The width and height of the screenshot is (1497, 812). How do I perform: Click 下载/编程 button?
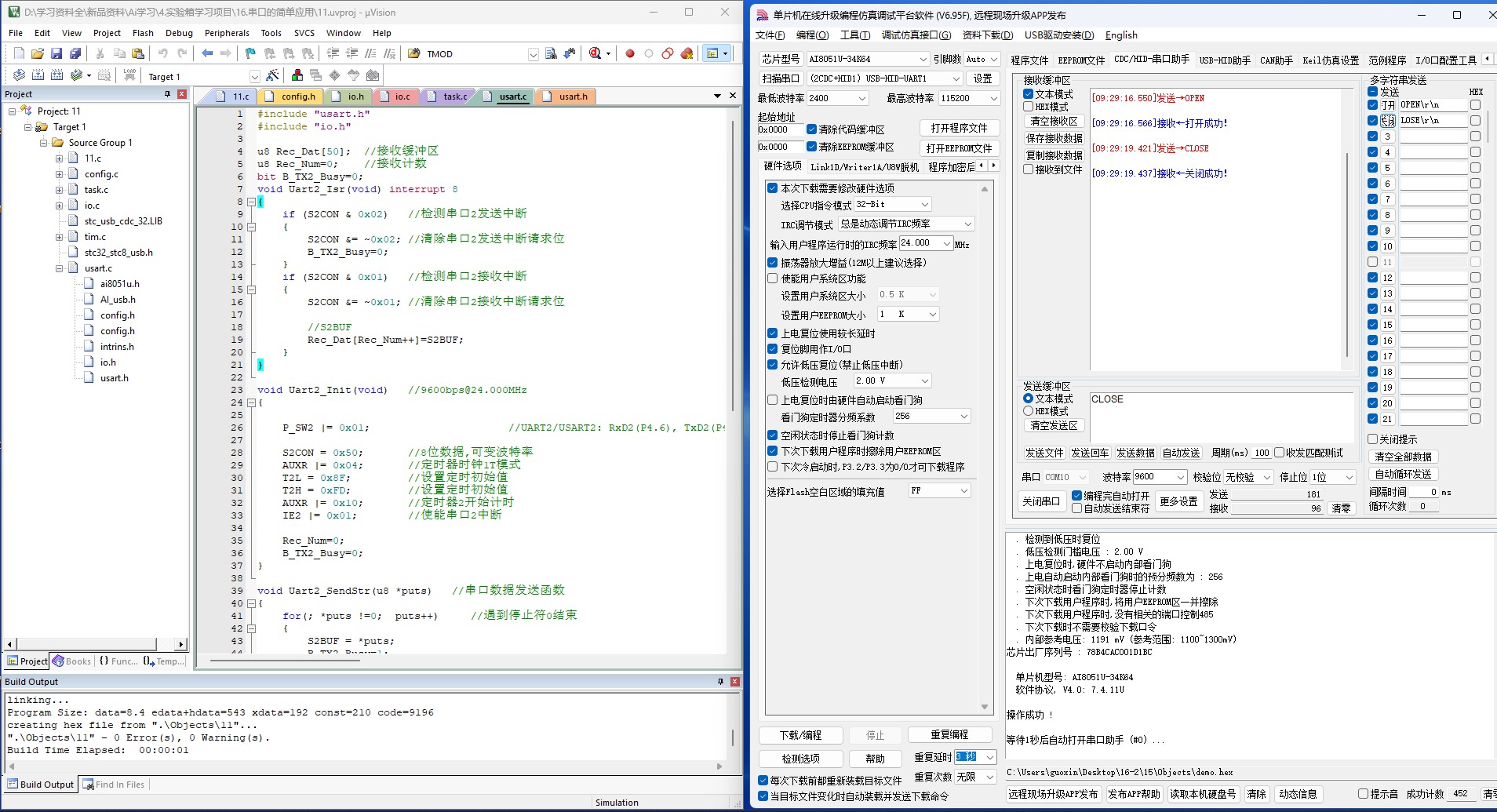pyautogui.click(x=801, y=735)
